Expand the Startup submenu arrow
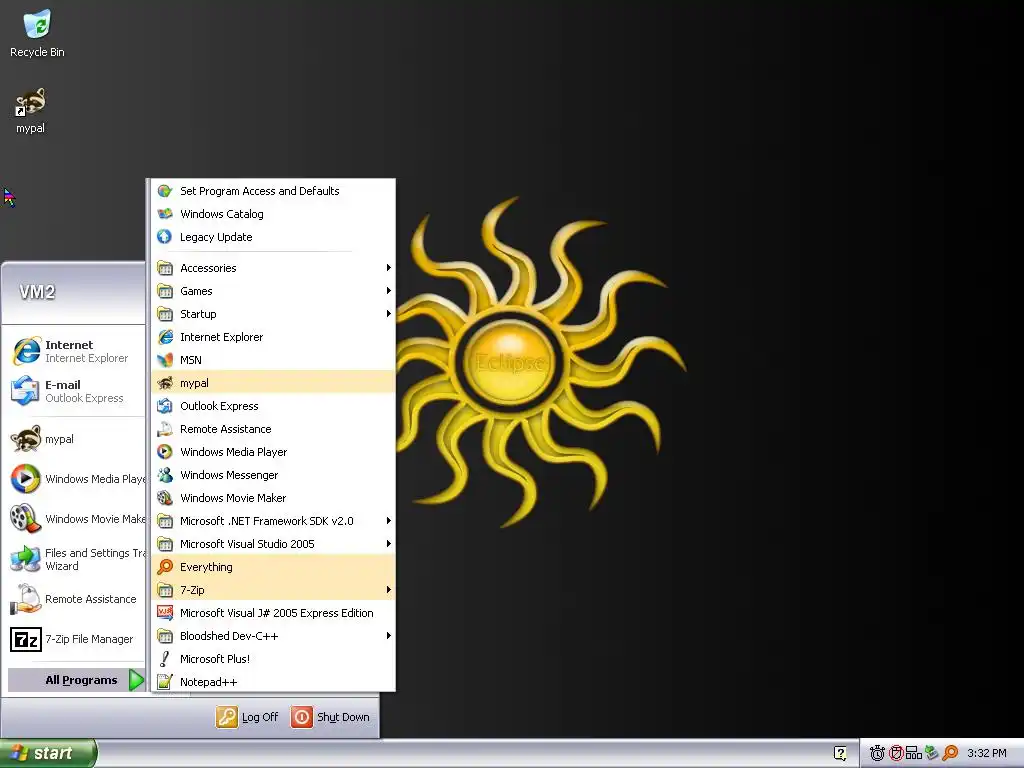The height and width of the screenshot is (768, 1024). [389, 313]
